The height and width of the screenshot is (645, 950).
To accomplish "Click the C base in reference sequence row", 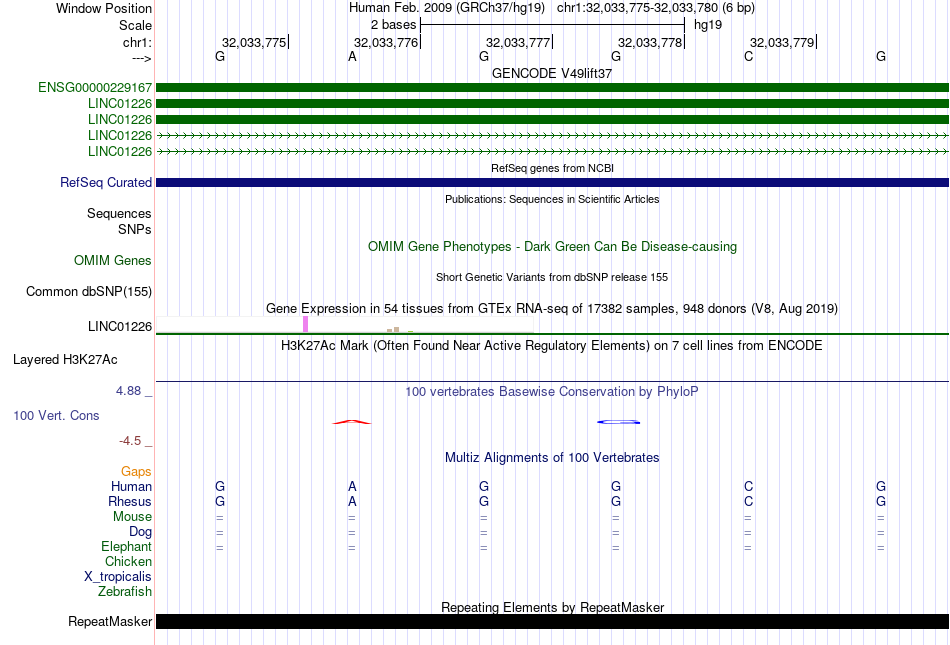I will click(x=748, y=57).
